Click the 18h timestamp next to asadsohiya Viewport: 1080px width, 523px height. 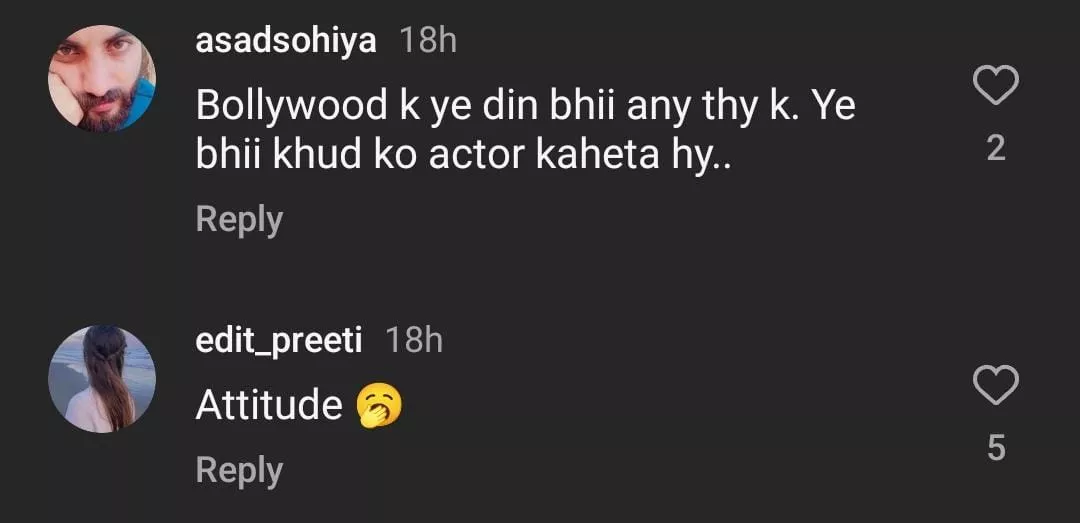(x=428, y=42)
